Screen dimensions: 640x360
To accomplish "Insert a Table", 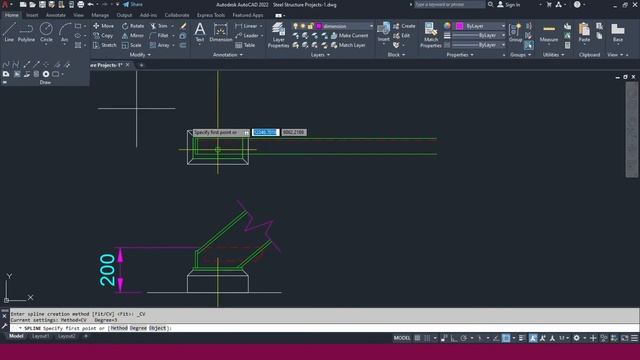I will pos(245,45).
